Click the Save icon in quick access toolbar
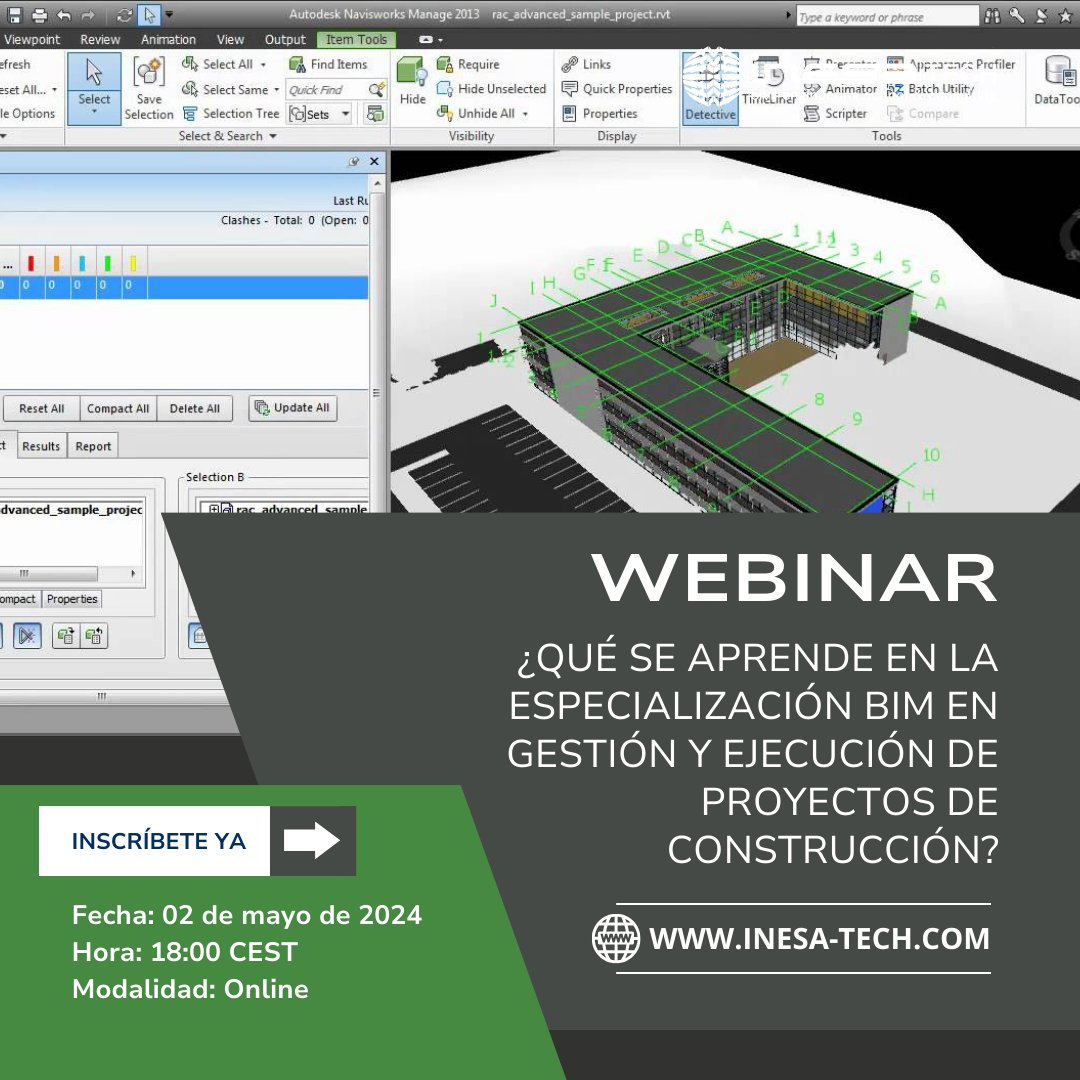The width and height of the screenshot is (1080, 1080). [14, 14]
